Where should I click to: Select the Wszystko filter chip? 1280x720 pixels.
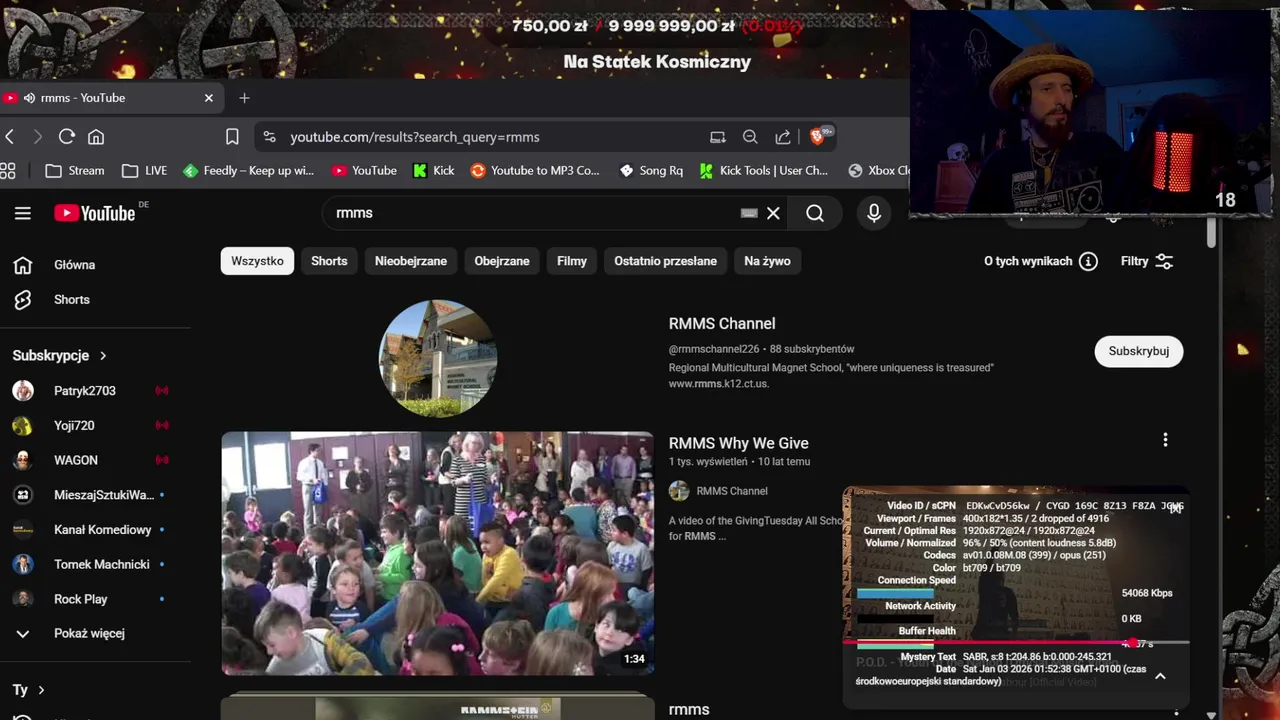[x=257, y=261]
